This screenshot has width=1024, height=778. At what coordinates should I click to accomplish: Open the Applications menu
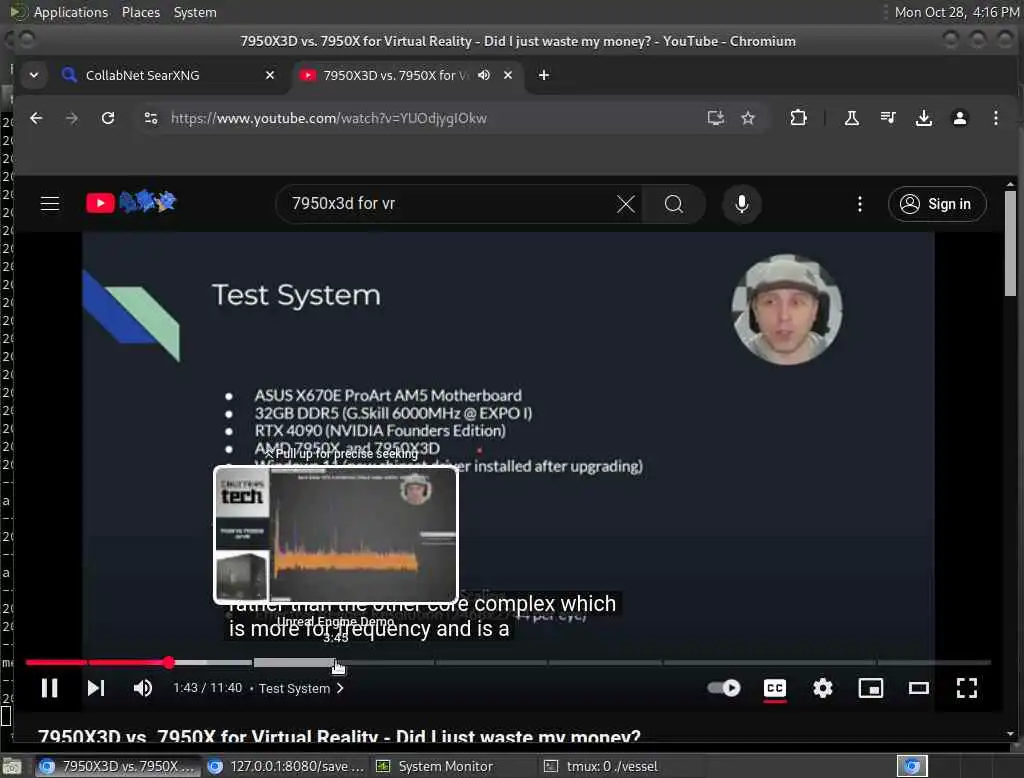click(71, 12)
